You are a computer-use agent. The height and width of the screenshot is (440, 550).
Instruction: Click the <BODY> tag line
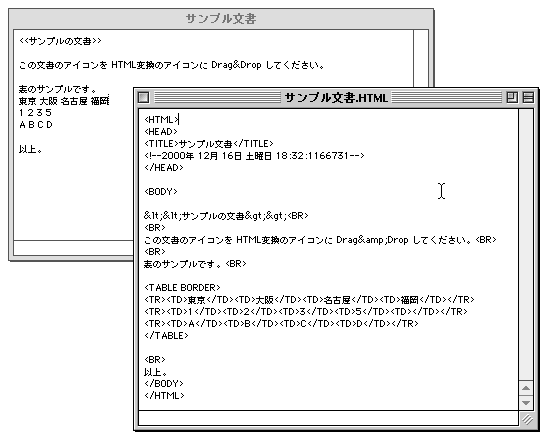point(161,192)
